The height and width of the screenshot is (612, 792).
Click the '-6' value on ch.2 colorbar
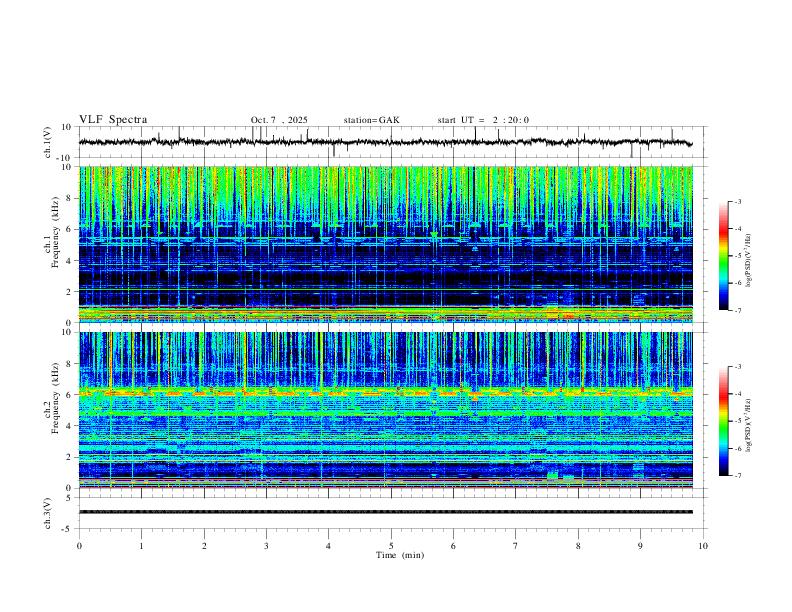coord(738,448)
